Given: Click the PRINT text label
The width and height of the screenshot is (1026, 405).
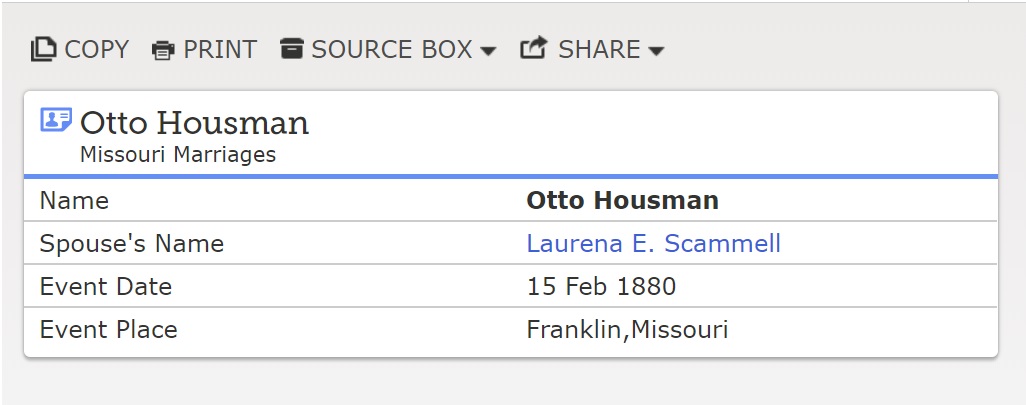Looking at the screenshot, I should click(220, 49).
